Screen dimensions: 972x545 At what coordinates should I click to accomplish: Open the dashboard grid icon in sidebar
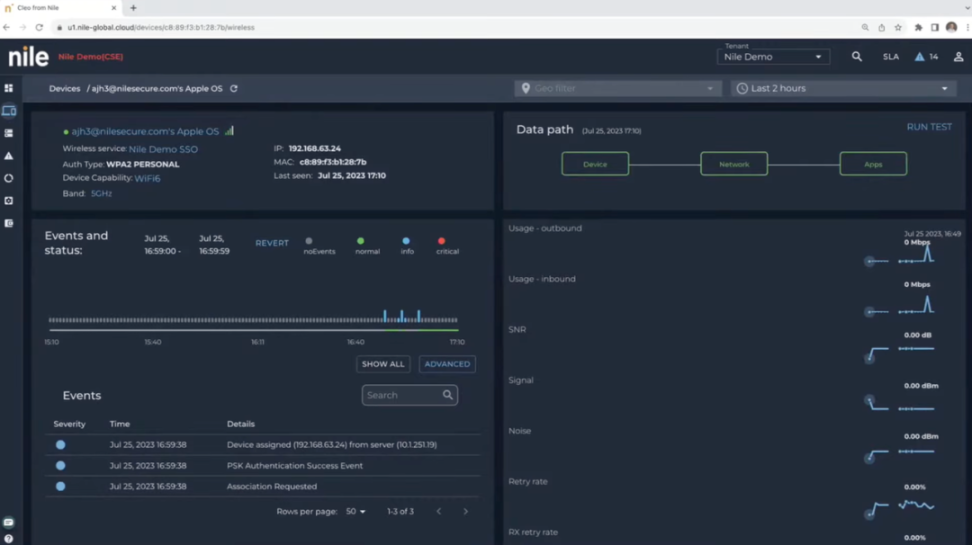9,88
